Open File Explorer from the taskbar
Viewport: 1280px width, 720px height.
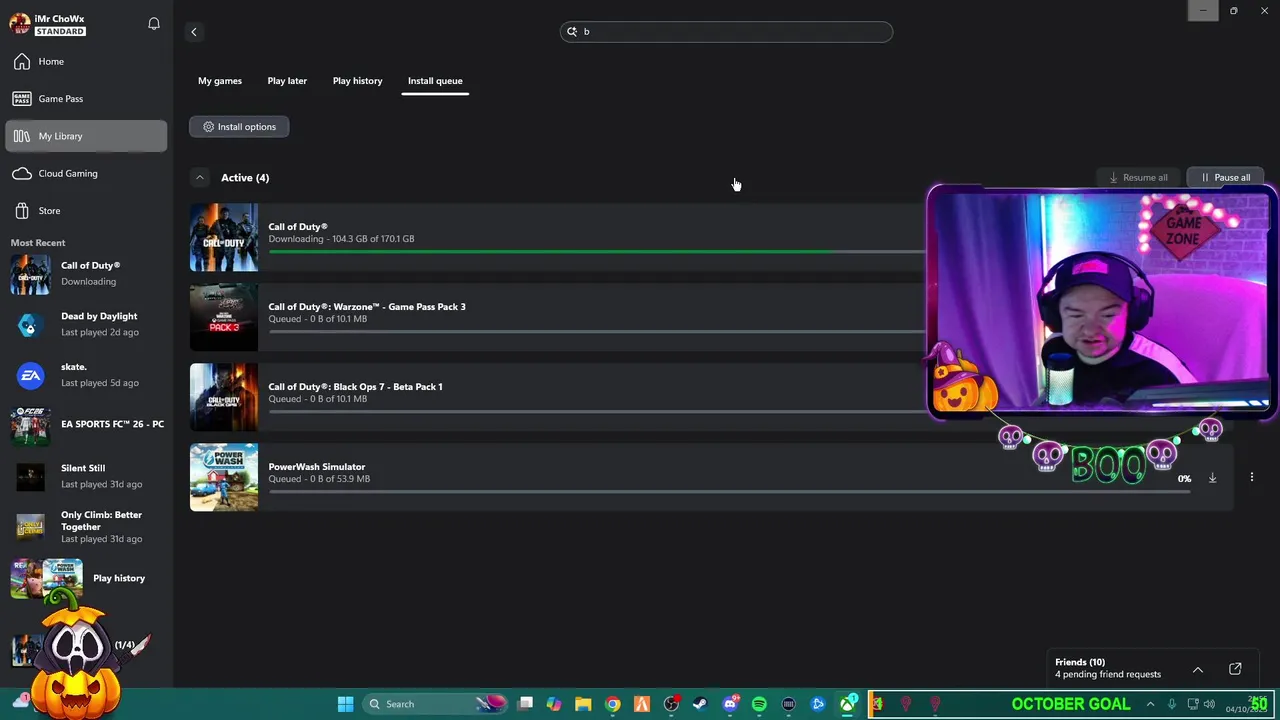[x=583, y=704]
